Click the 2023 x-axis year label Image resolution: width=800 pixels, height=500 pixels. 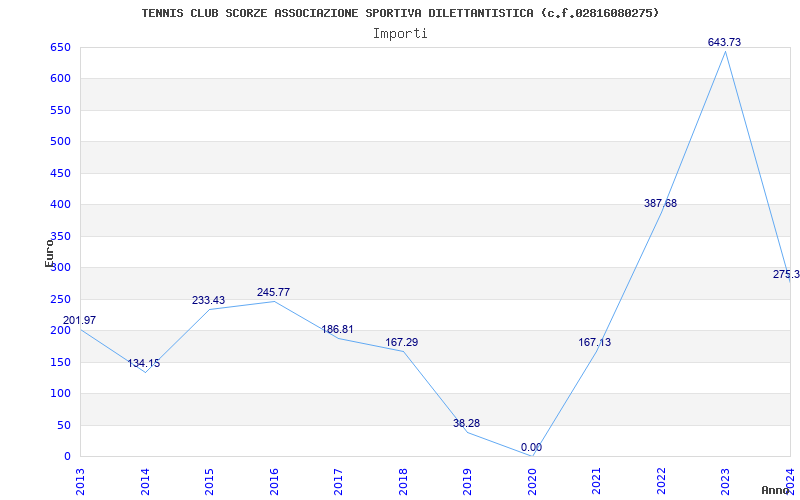pos(725,480)
